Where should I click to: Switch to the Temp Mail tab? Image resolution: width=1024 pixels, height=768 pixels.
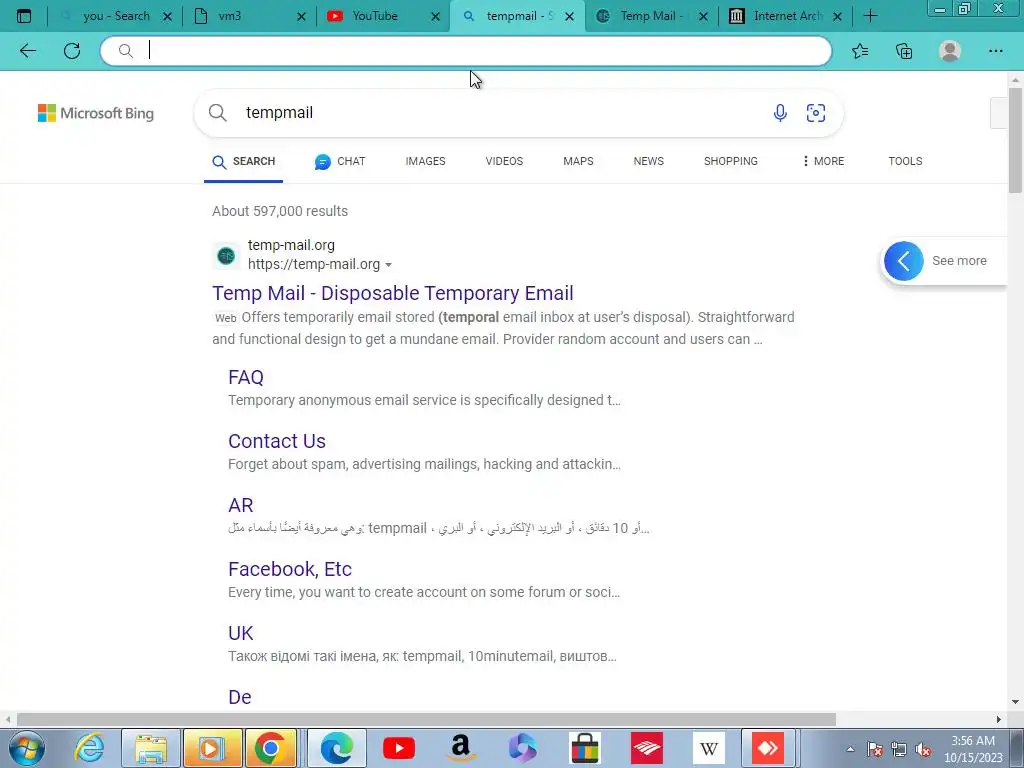[648, 16]
